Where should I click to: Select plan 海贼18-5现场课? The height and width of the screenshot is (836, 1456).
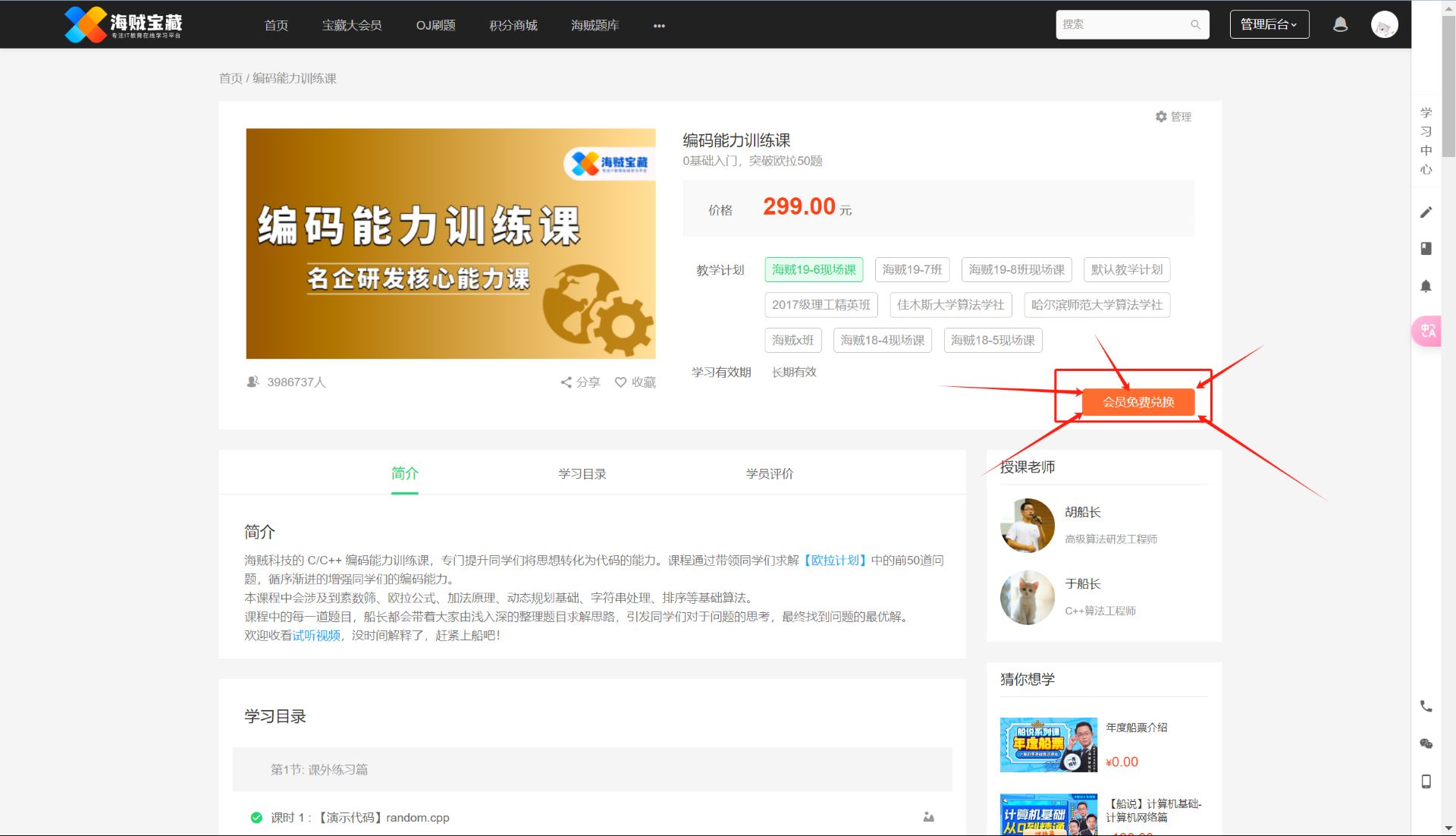click(x=993, y=340)
